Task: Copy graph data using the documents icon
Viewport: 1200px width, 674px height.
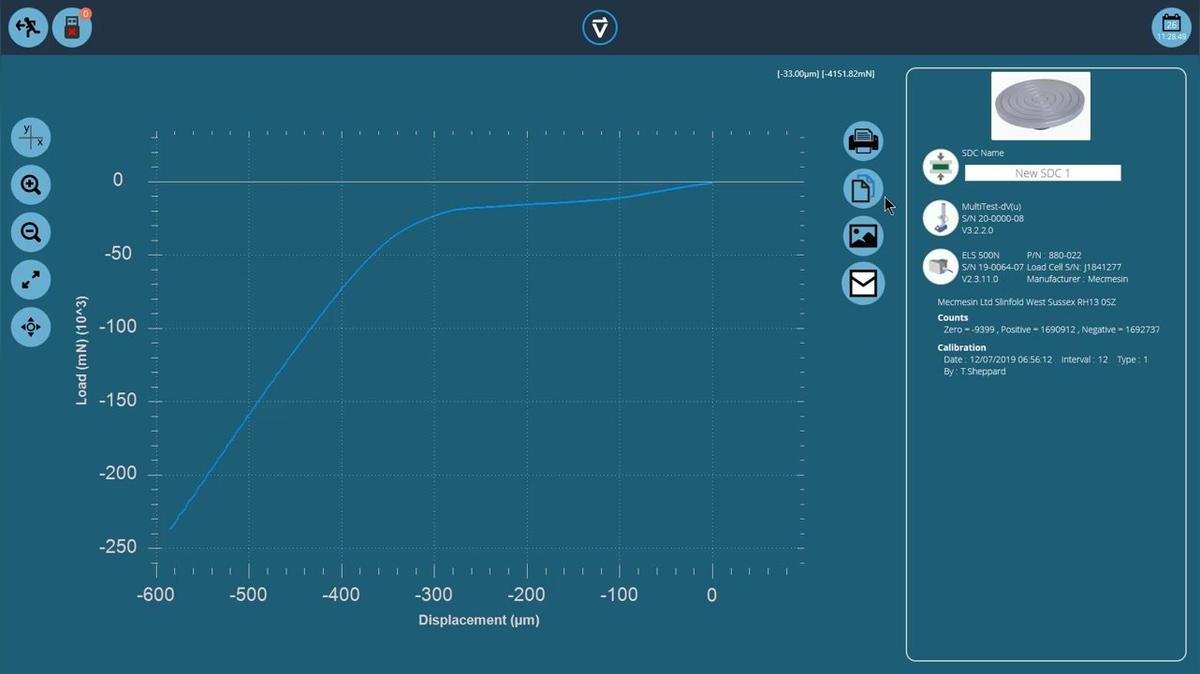Action: coord(863,189)
